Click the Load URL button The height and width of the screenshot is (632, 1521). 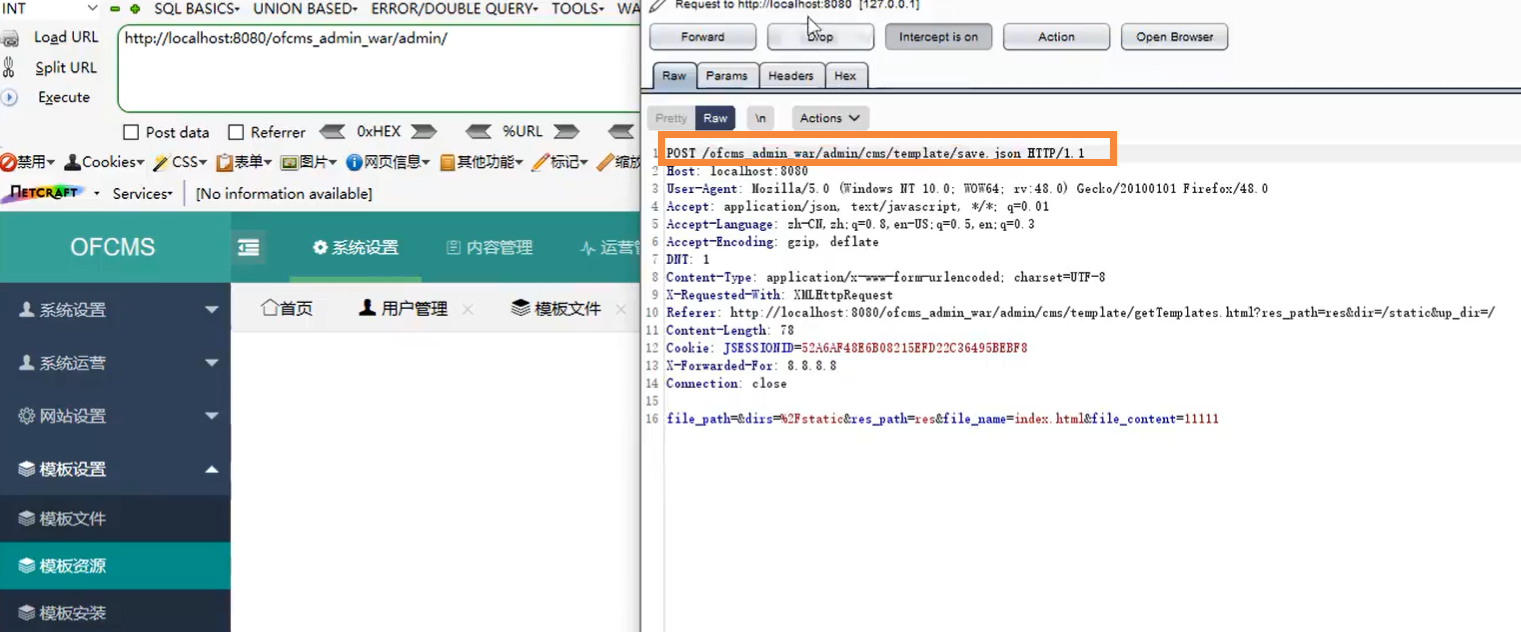66,38
